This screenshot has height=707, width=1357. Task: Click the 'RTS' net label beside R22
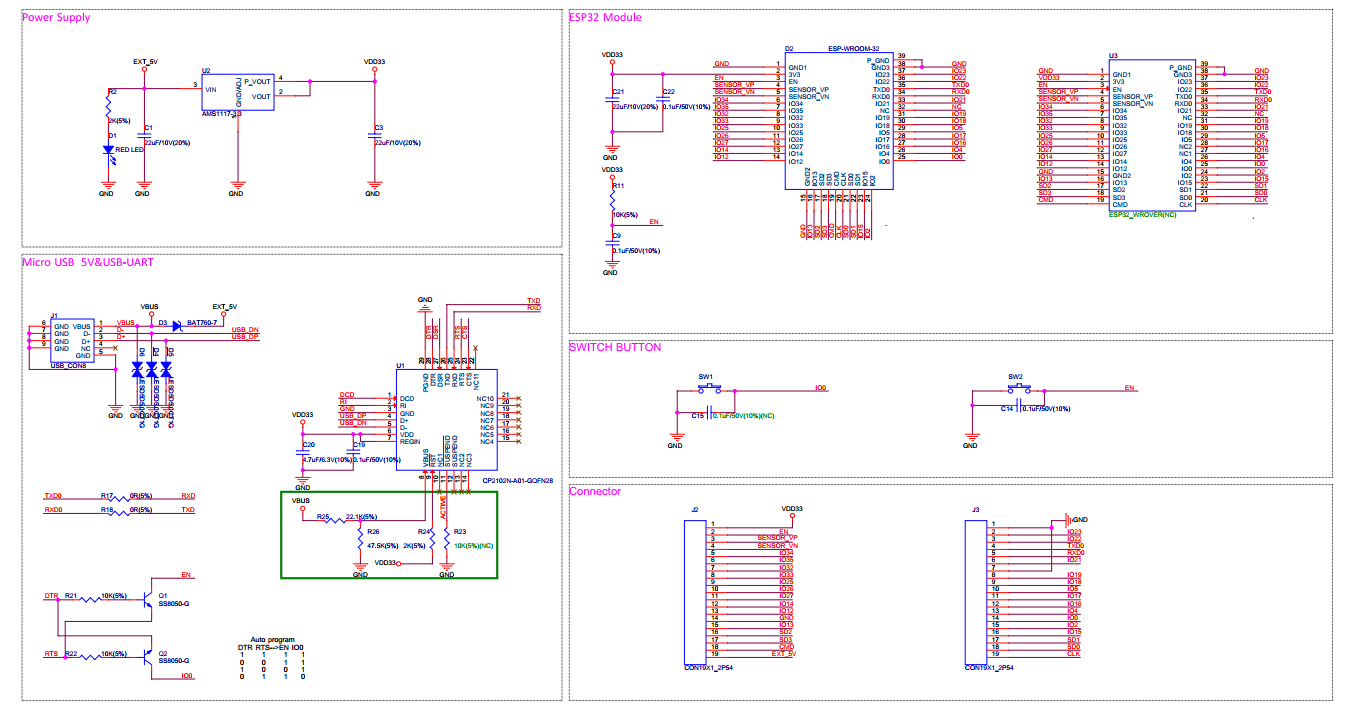tap(51, 654)
